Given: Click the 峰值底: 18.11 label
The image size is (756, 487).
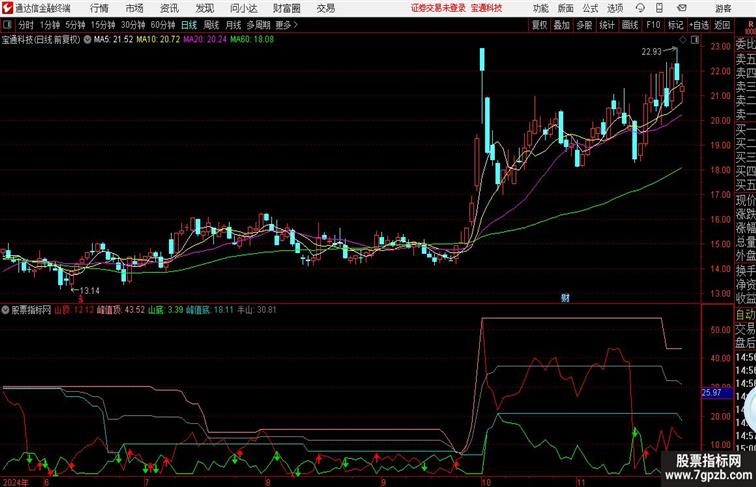Looking at the screenshot, I should (210, 310).
